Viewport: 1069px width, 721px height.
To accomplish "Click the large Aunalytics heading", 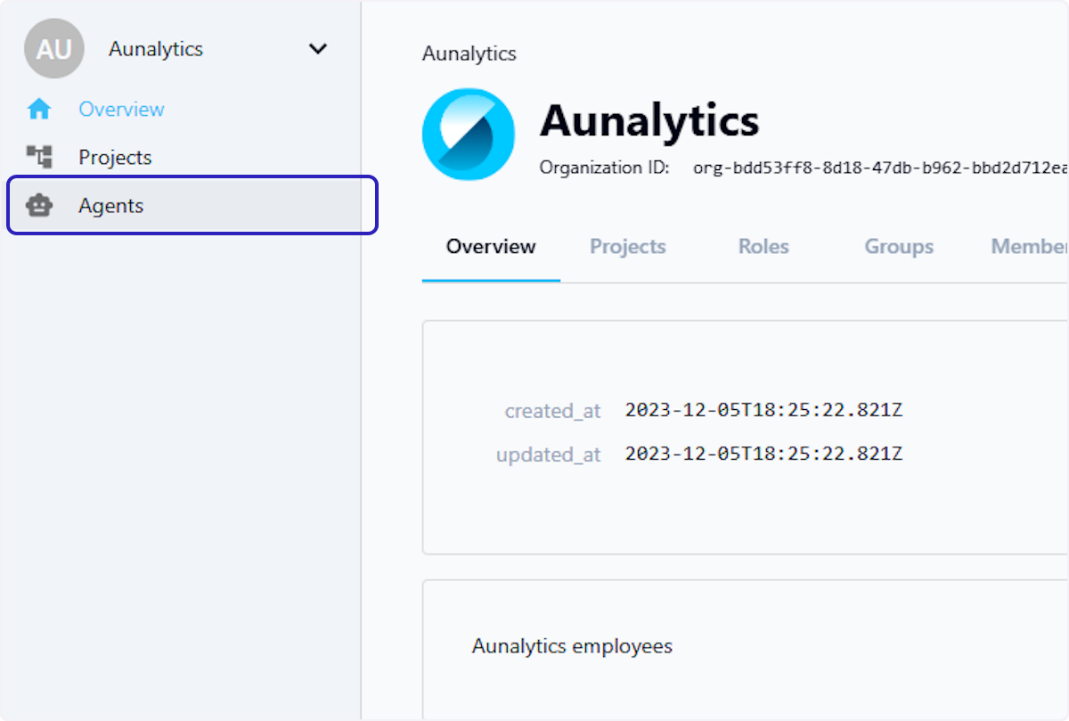I will tap(649, 121).
